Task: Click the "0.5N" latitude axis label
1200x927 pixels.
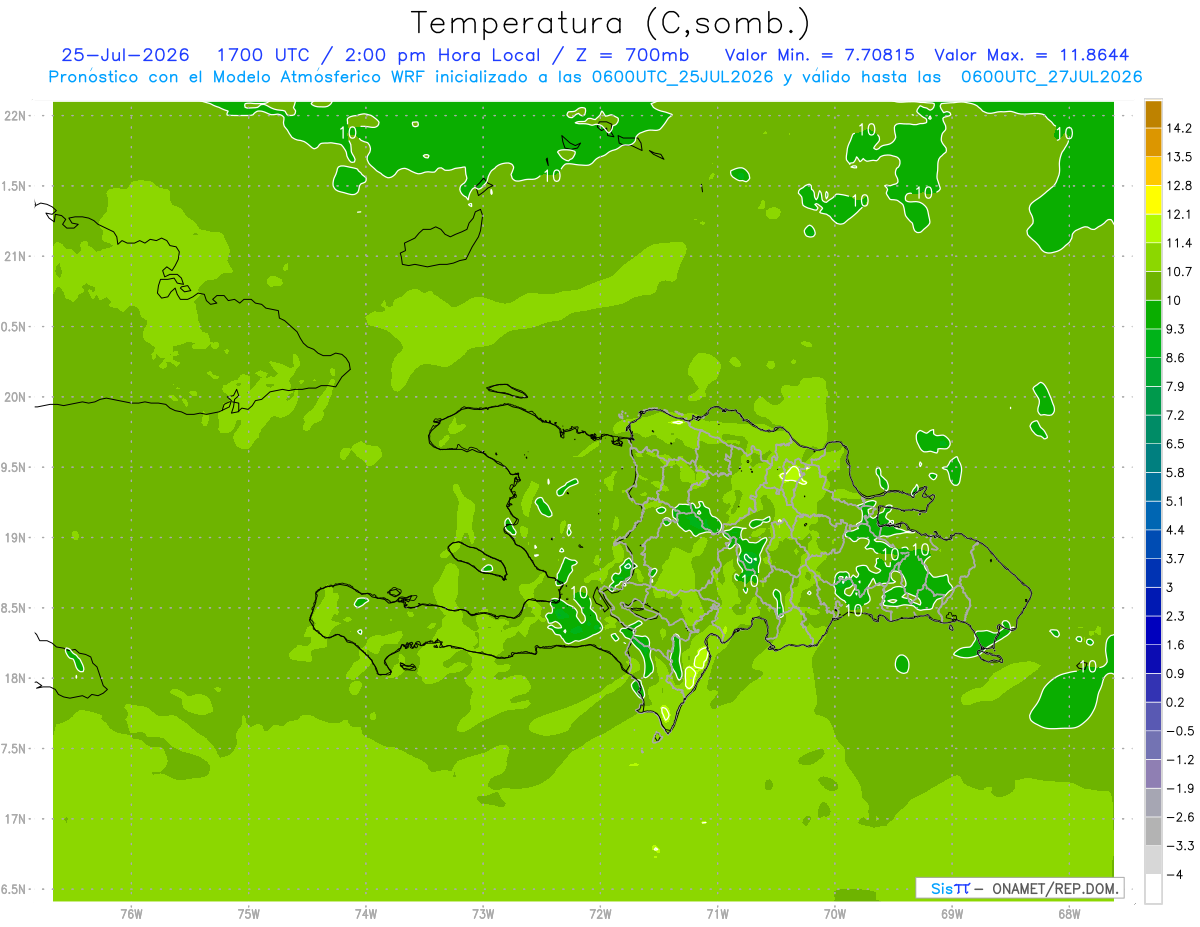Action: 15,327
